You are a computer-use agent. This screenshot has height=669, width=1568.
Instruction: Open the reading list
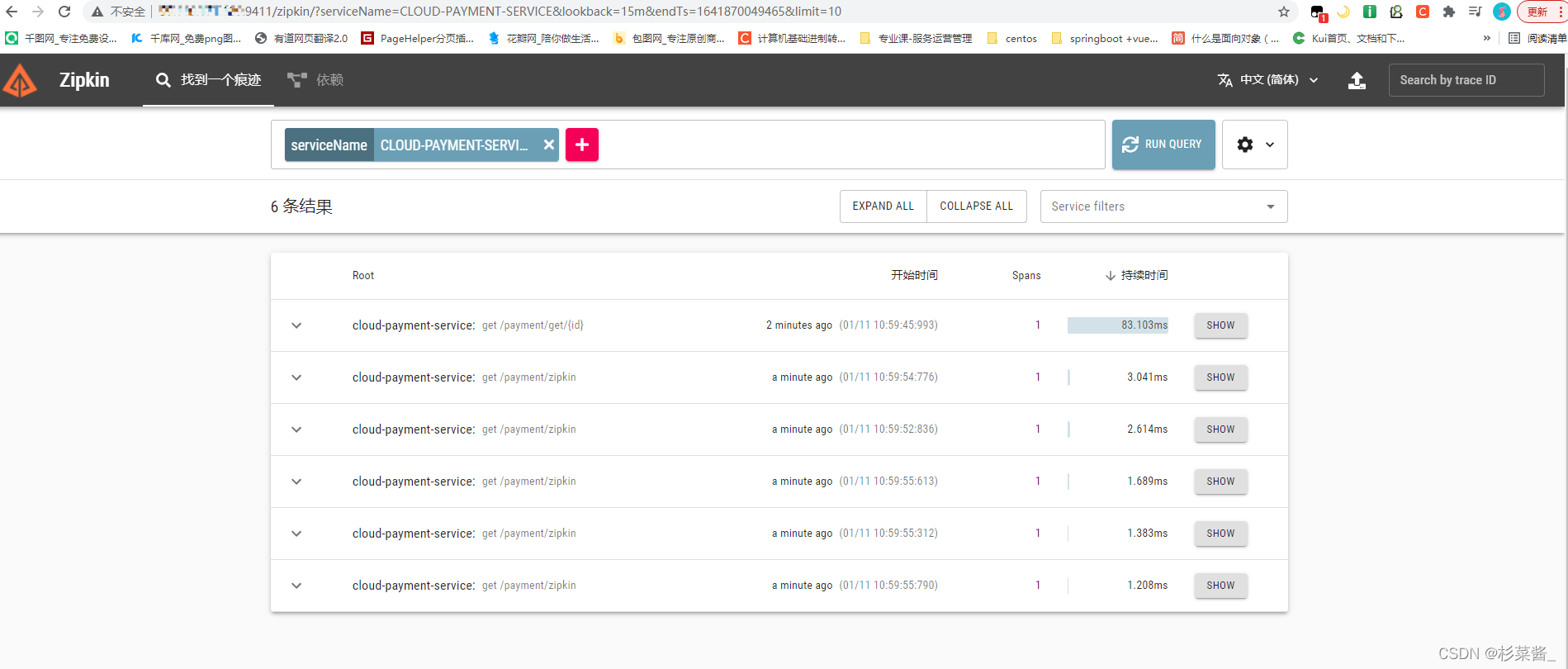point(1537,38)
